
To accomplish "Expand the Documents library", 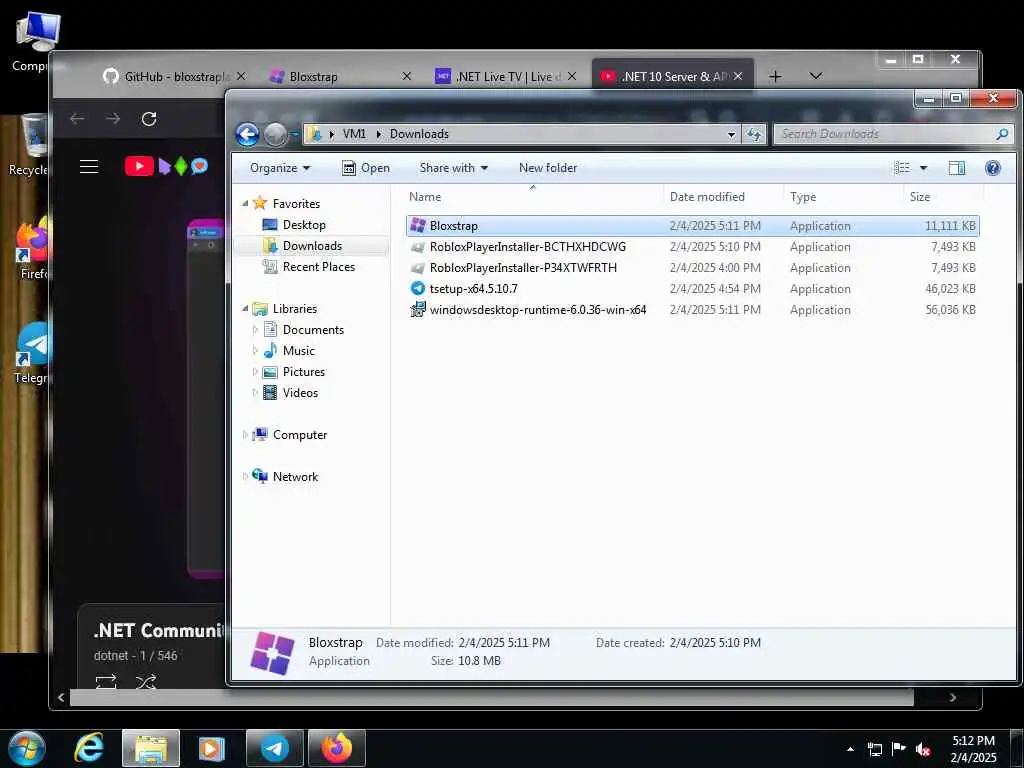I will click(x=255, y=330).
